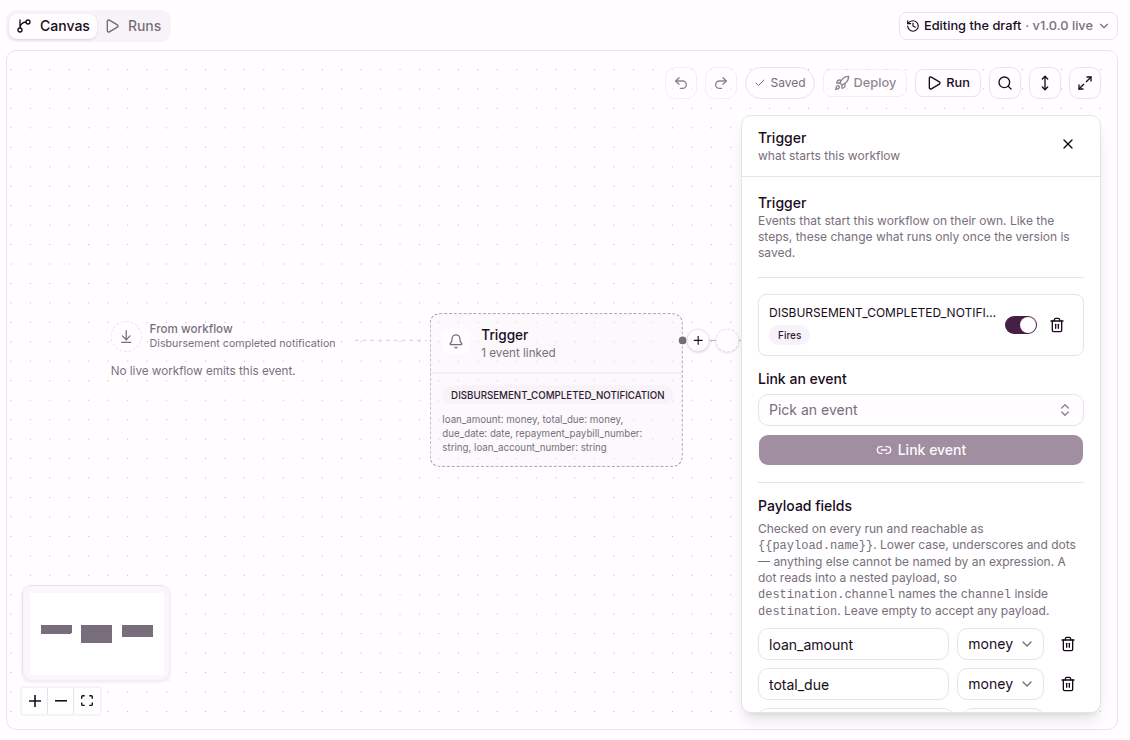Click the Link event button
The height and width of the screenshot is (740, 1130).
pyautogui.click(x=920, y=450)
